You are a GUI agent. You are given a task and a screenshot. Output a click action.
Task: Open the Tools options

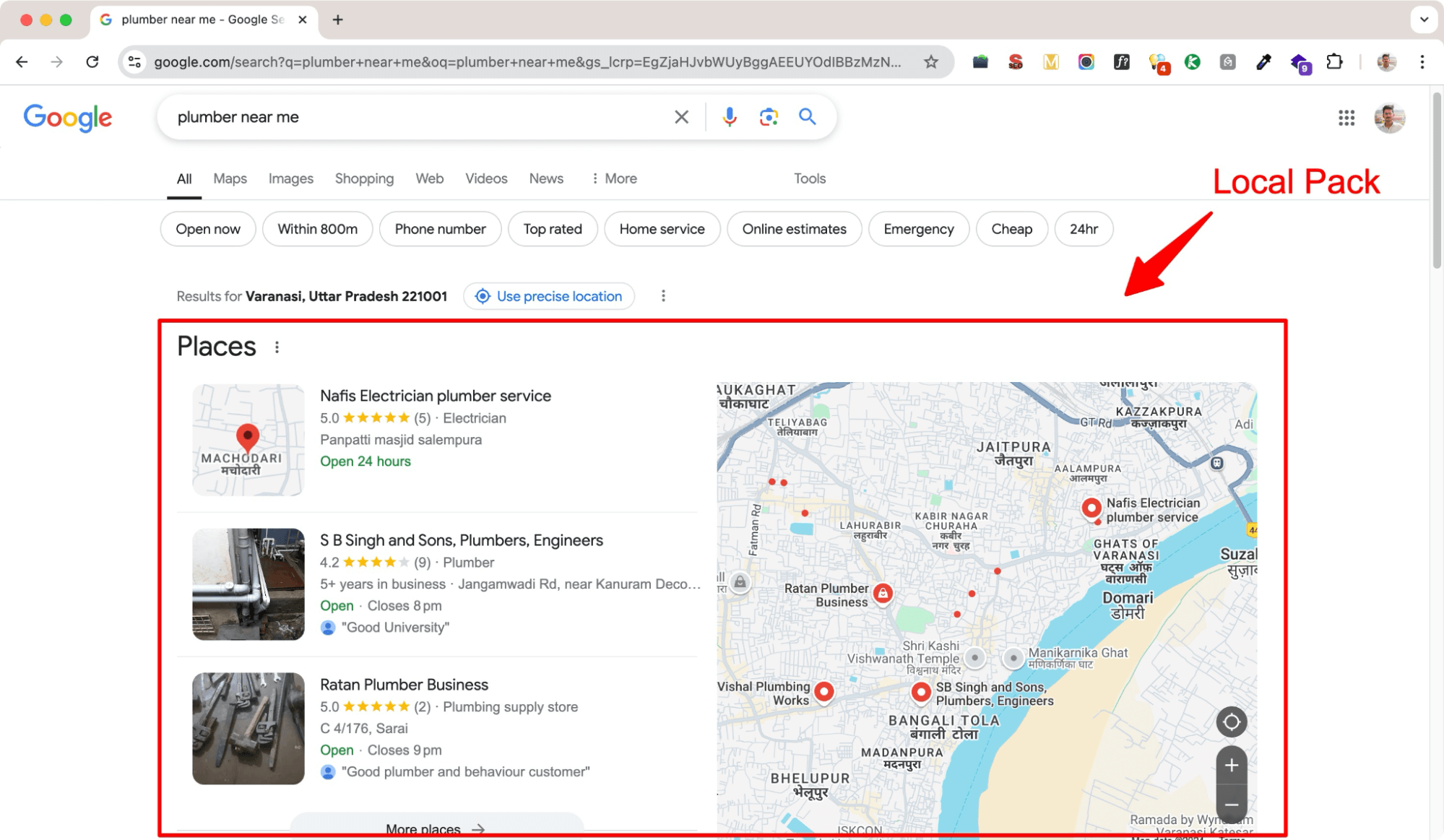(x=810, y=178)
